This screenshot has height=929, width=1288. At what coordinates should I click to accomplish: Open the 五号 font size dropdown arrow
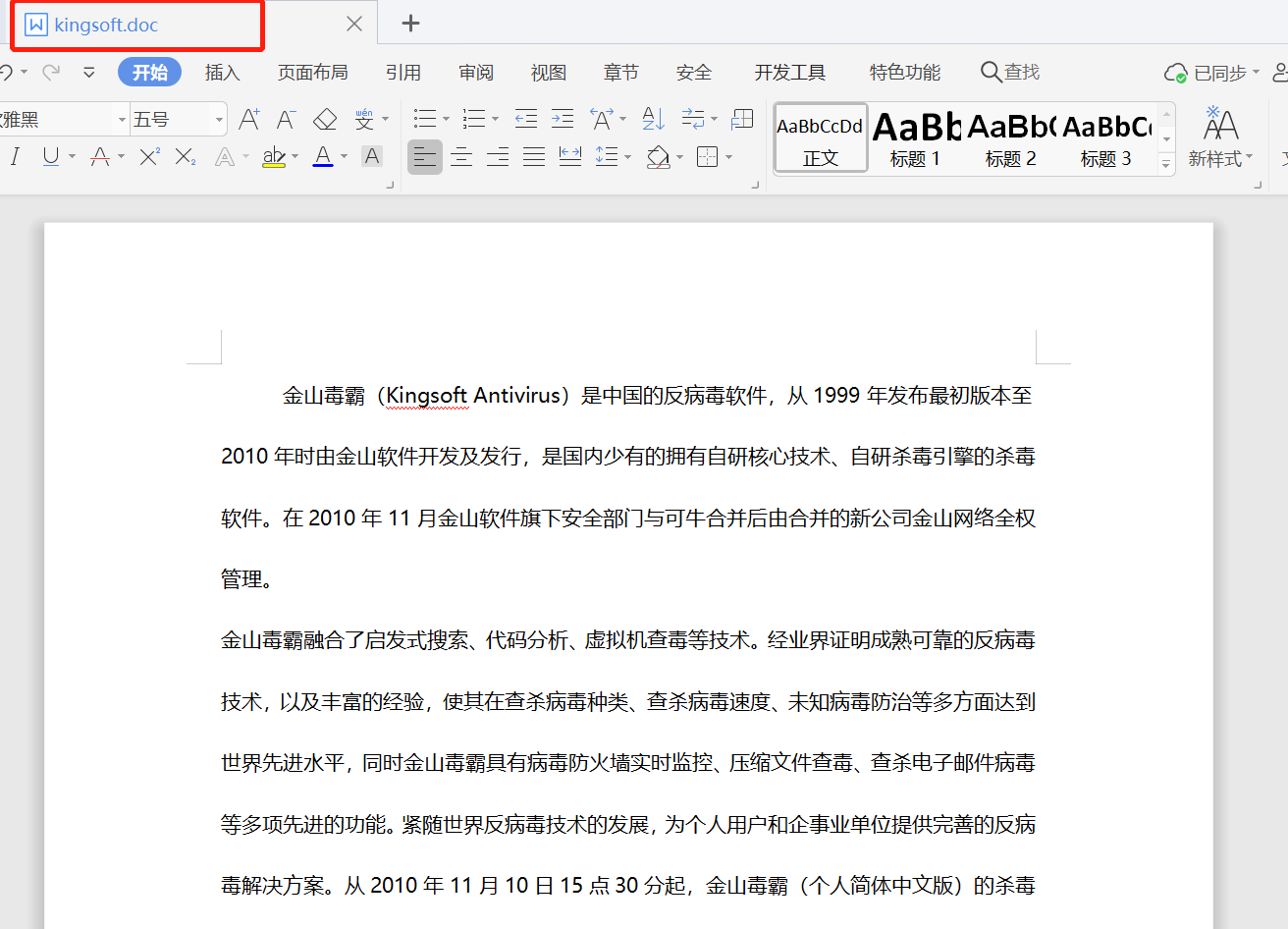point(219,120)
